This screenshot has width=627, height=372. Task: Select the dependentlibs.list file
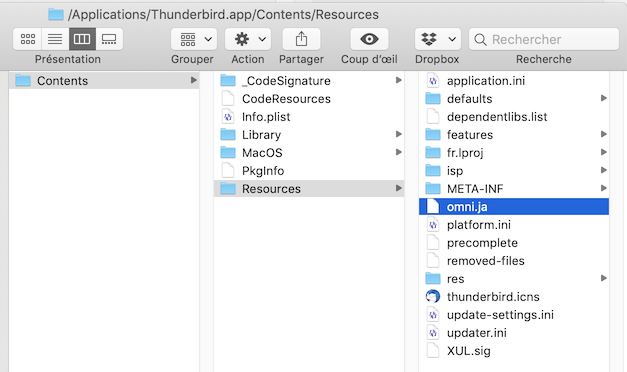point(514,117)
